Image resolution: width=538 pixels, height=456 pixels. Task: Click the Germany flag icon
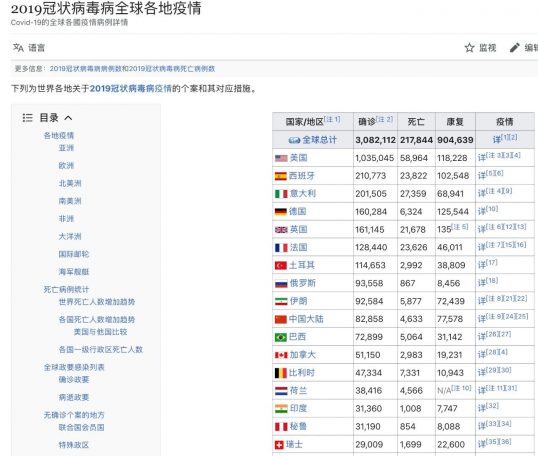pos(281,212)
